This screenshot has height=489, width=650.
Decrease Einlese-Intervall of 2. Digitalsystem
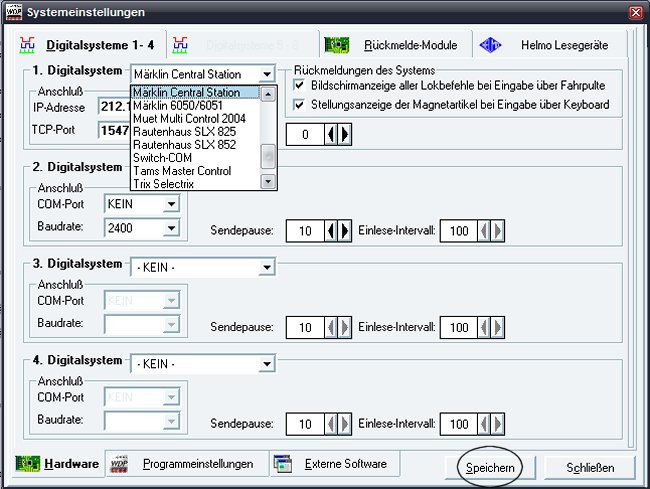(484, 230)
